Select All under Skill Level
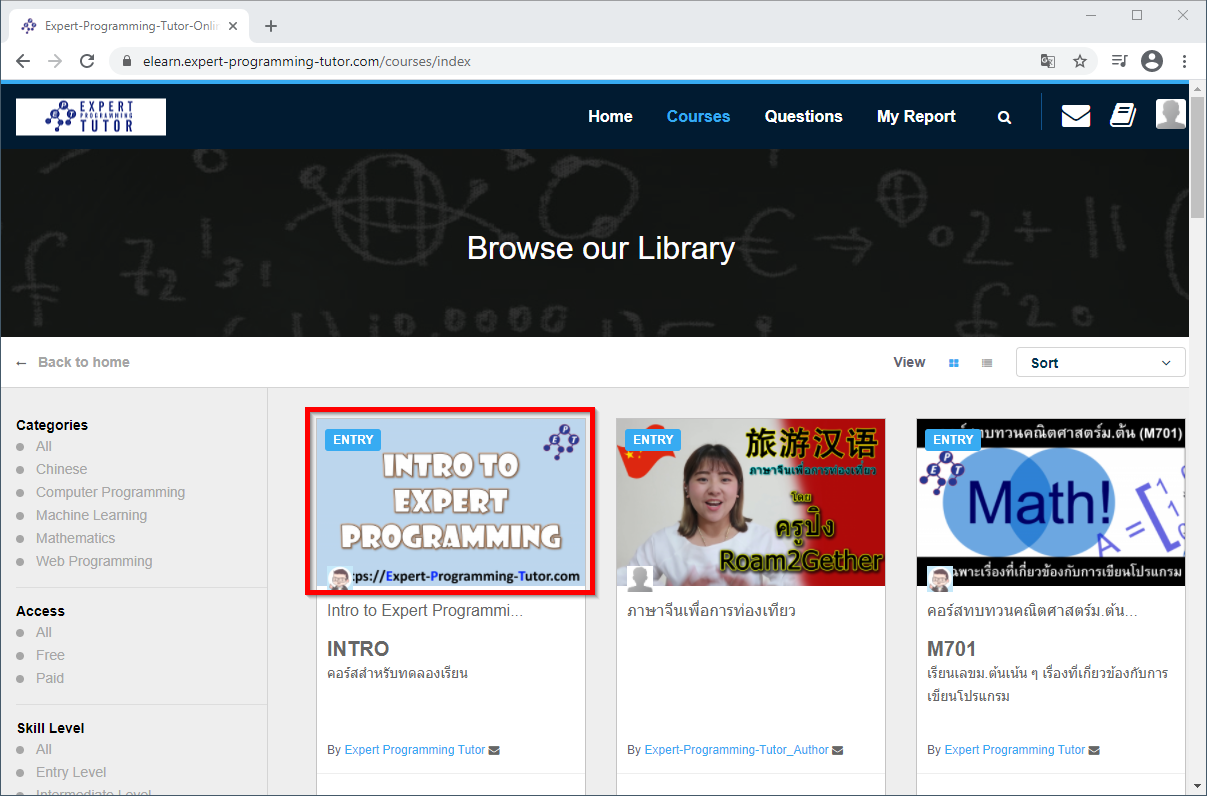The image size is (1207, 796). [44, 750]
